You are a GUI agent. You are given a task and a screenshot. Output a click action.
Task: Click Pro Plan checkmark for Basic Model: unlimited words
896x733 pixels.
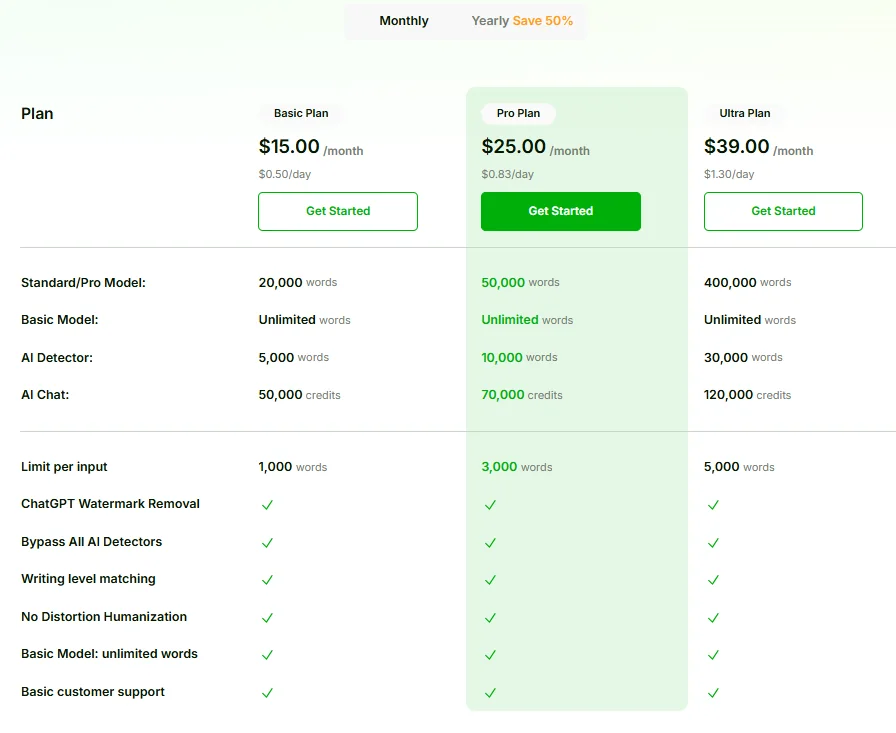click(x=490, y=655)
